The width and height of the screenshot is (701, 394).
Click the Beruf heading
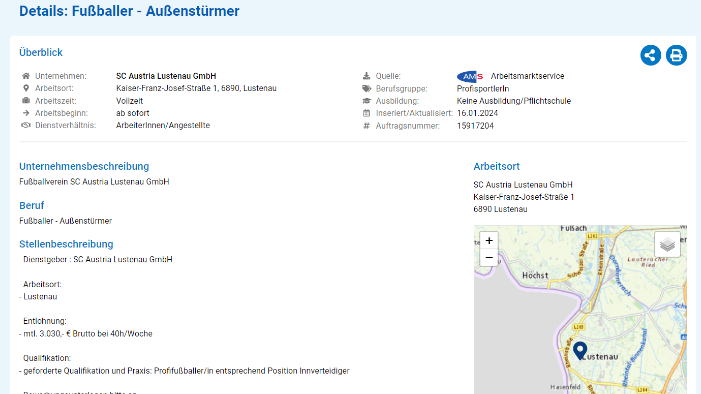click(x=32, y=205)
